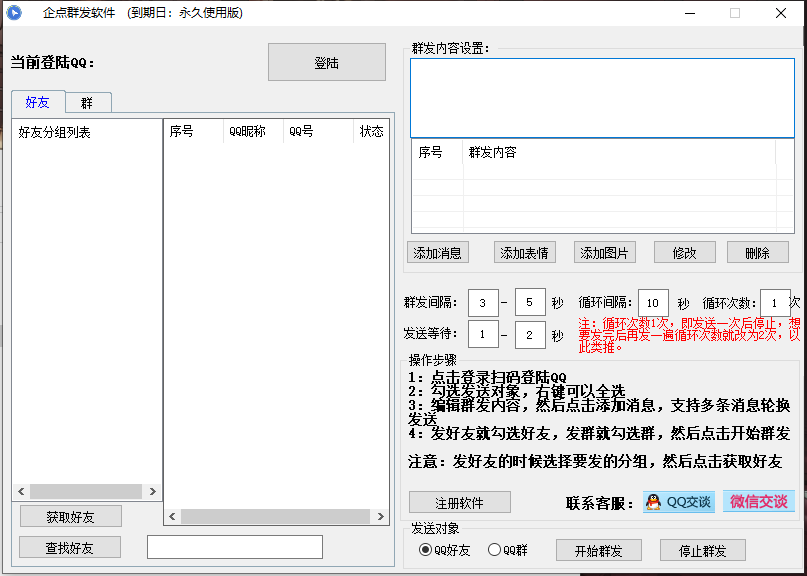Click the friends table left scroll arrow
807x576 pixels.
172,516
